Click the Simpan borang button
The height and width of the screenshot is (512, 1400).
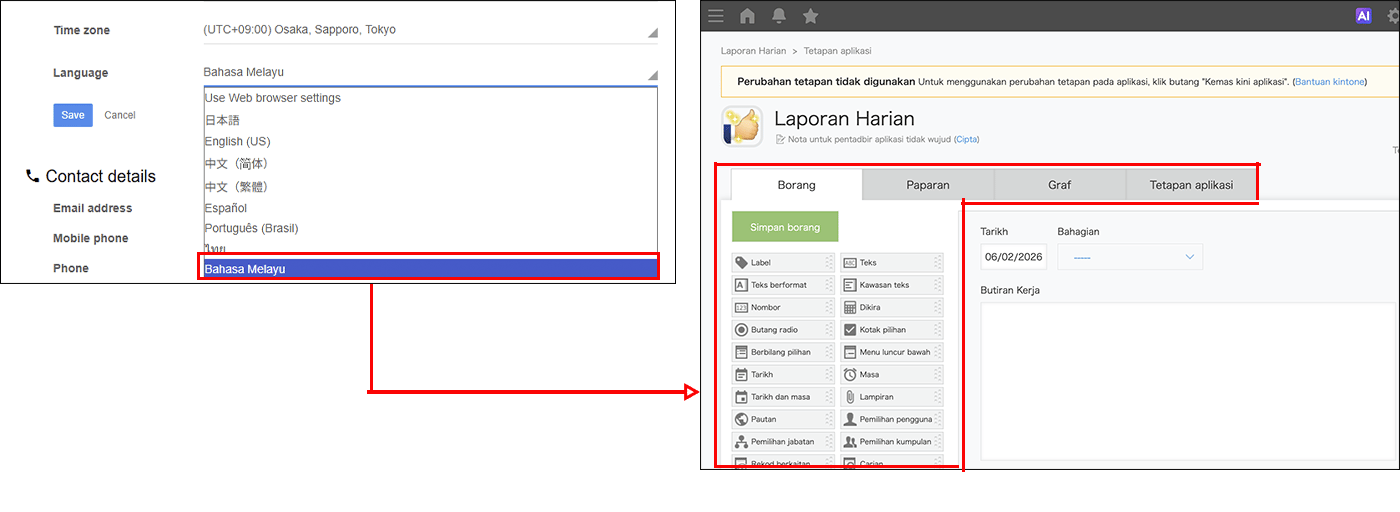(x=785, y=227)
